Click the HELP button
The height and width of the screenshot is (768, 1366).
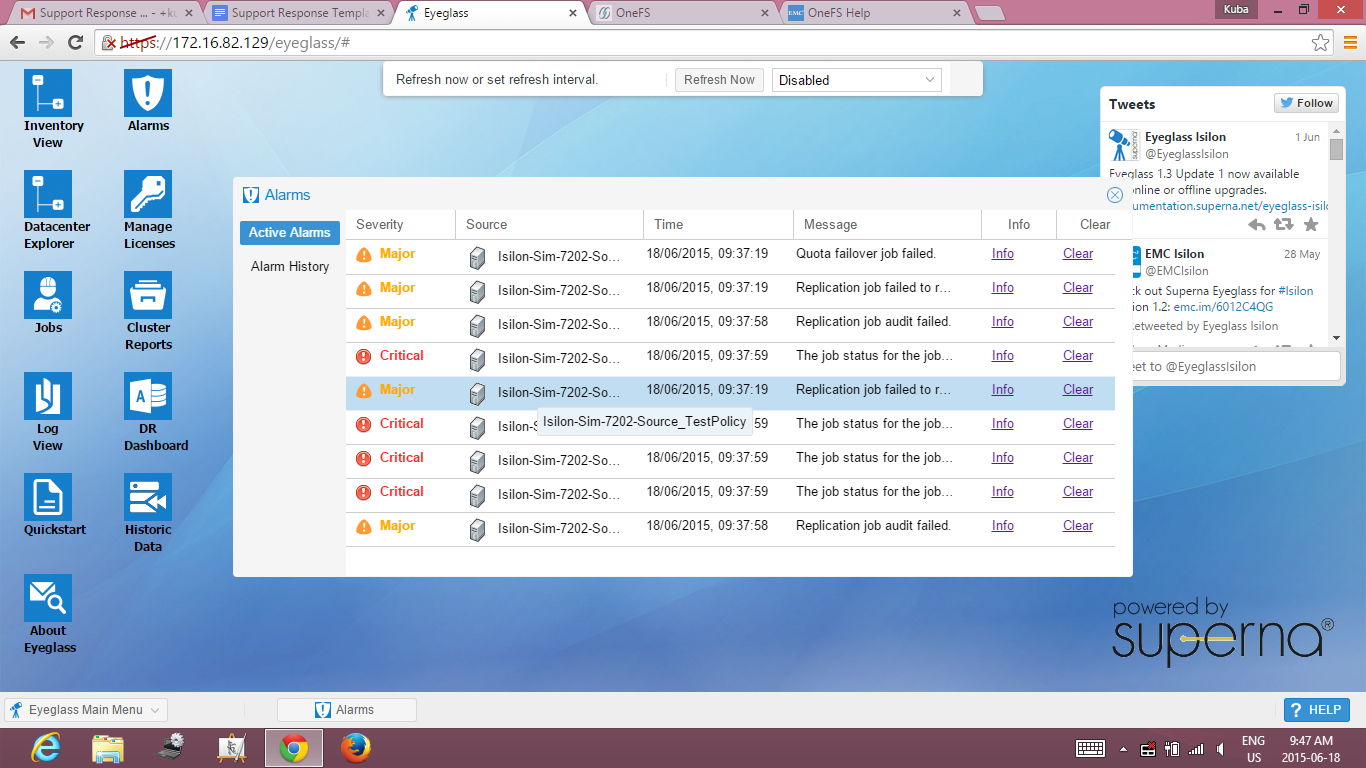coord(1315,710)
